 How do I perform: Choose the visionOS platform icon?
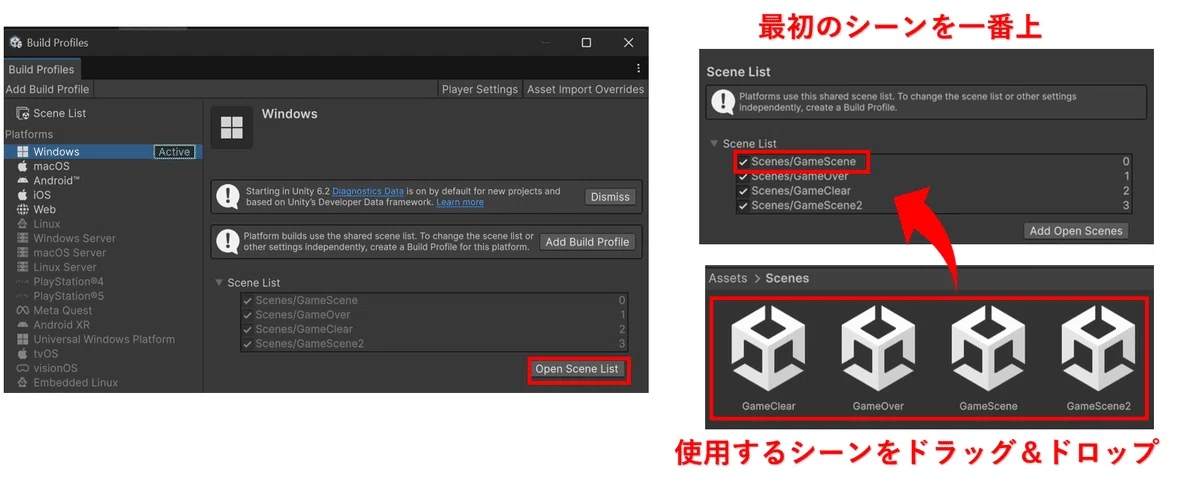coord(23,368)
